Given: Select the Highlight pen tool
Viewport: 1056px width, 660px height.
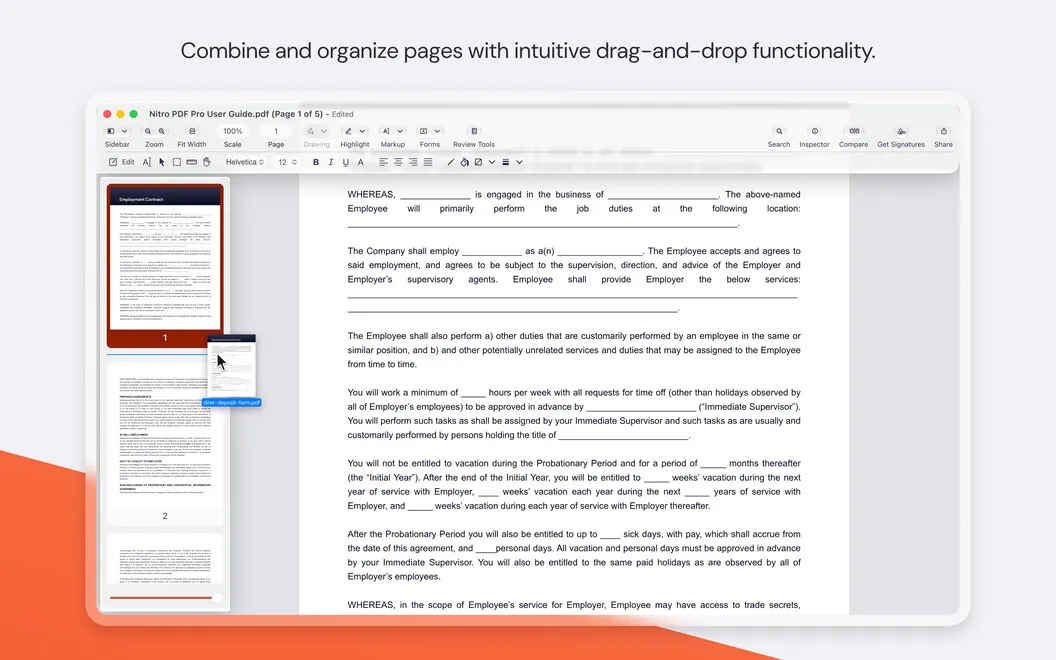Looking at the screenshot, I should [x=348, y=131].
